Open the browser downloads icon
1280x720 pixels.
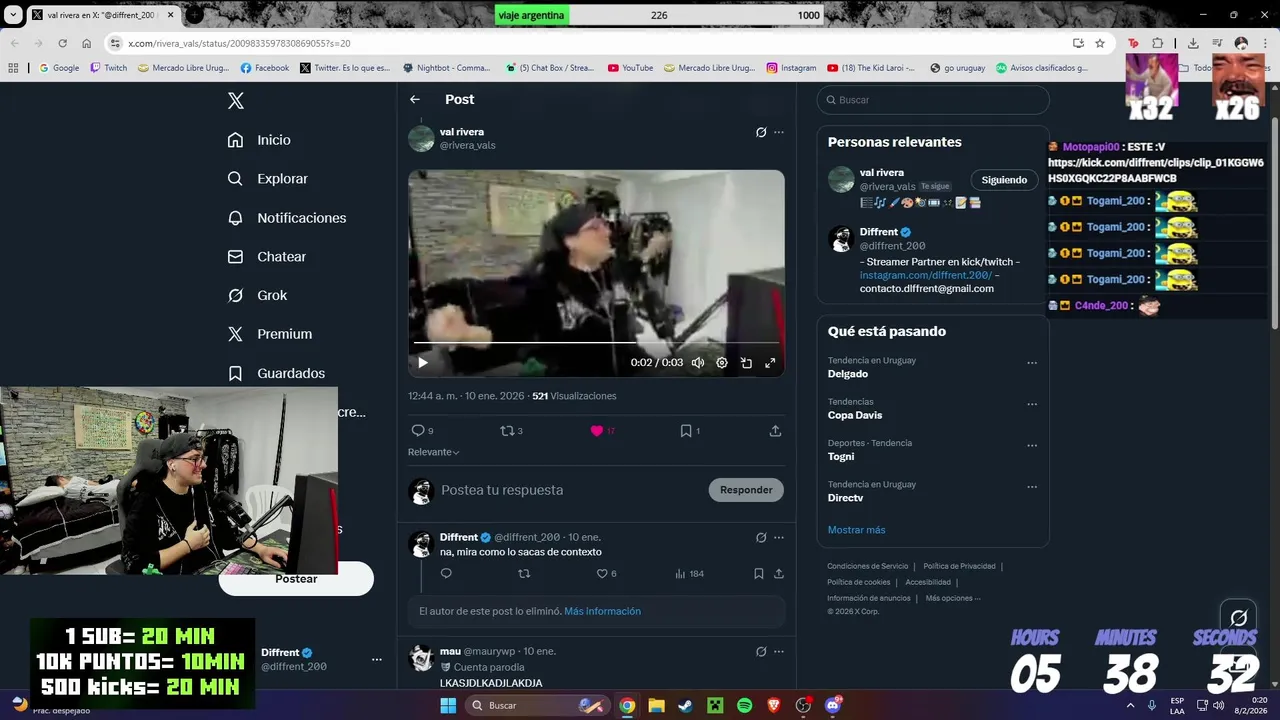tap(1193, 43)
